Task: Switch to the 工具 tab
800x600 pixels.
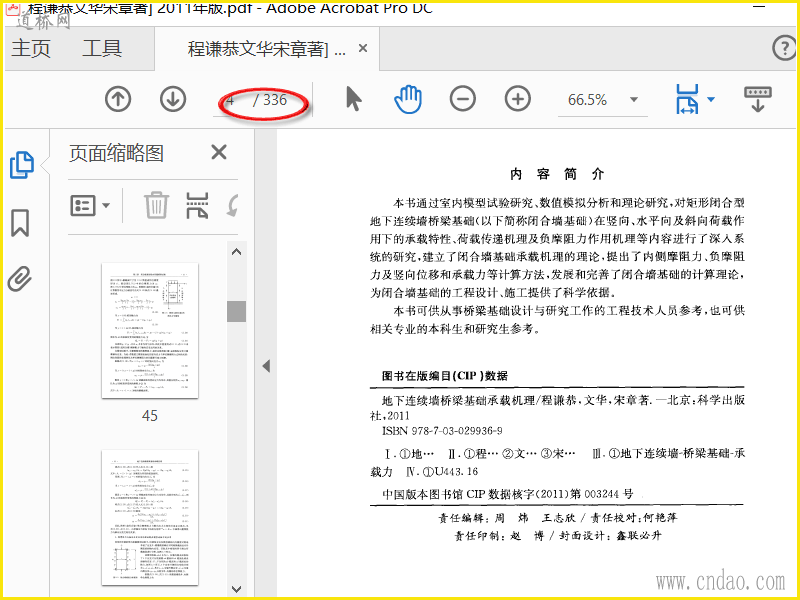Action: tap(102, 48)
